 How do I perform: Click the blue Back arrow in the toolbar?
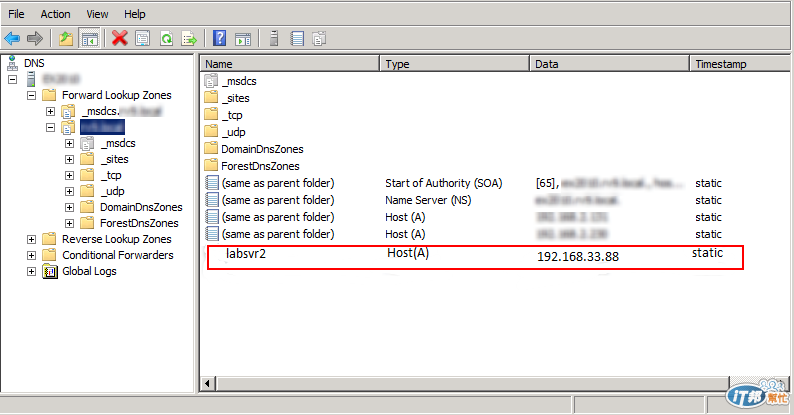[12, 38]
